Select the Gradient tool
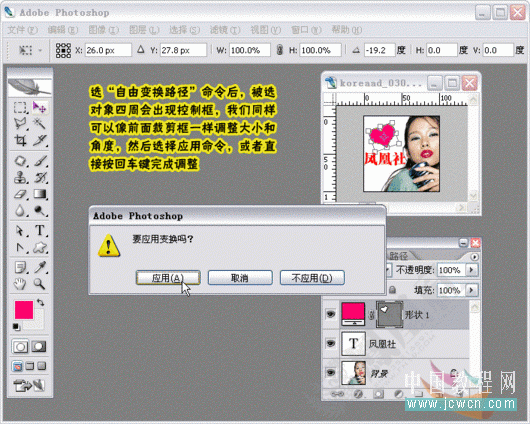The image size is (530, 424). (x=40, y=194)
